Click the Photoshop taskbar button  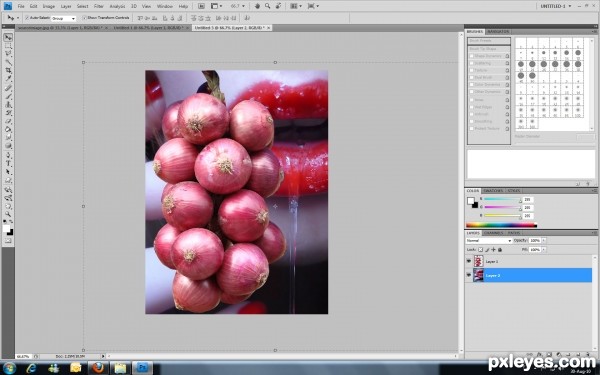[x=142, y=368]
